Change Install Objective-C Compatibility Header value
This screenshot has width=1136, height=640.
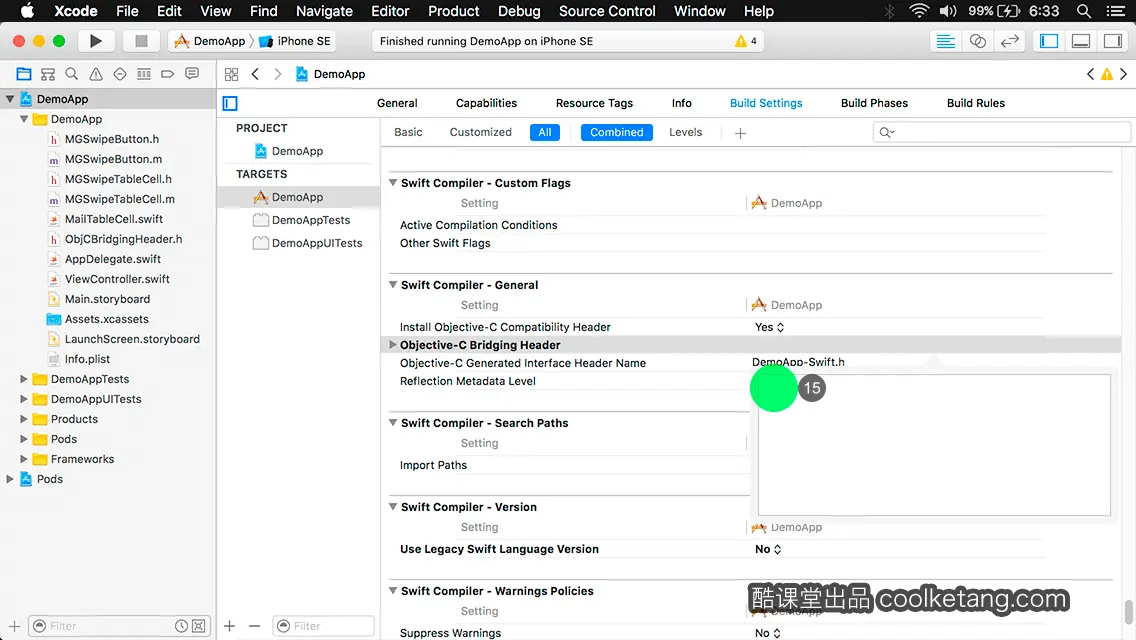[x=769, y=328]
